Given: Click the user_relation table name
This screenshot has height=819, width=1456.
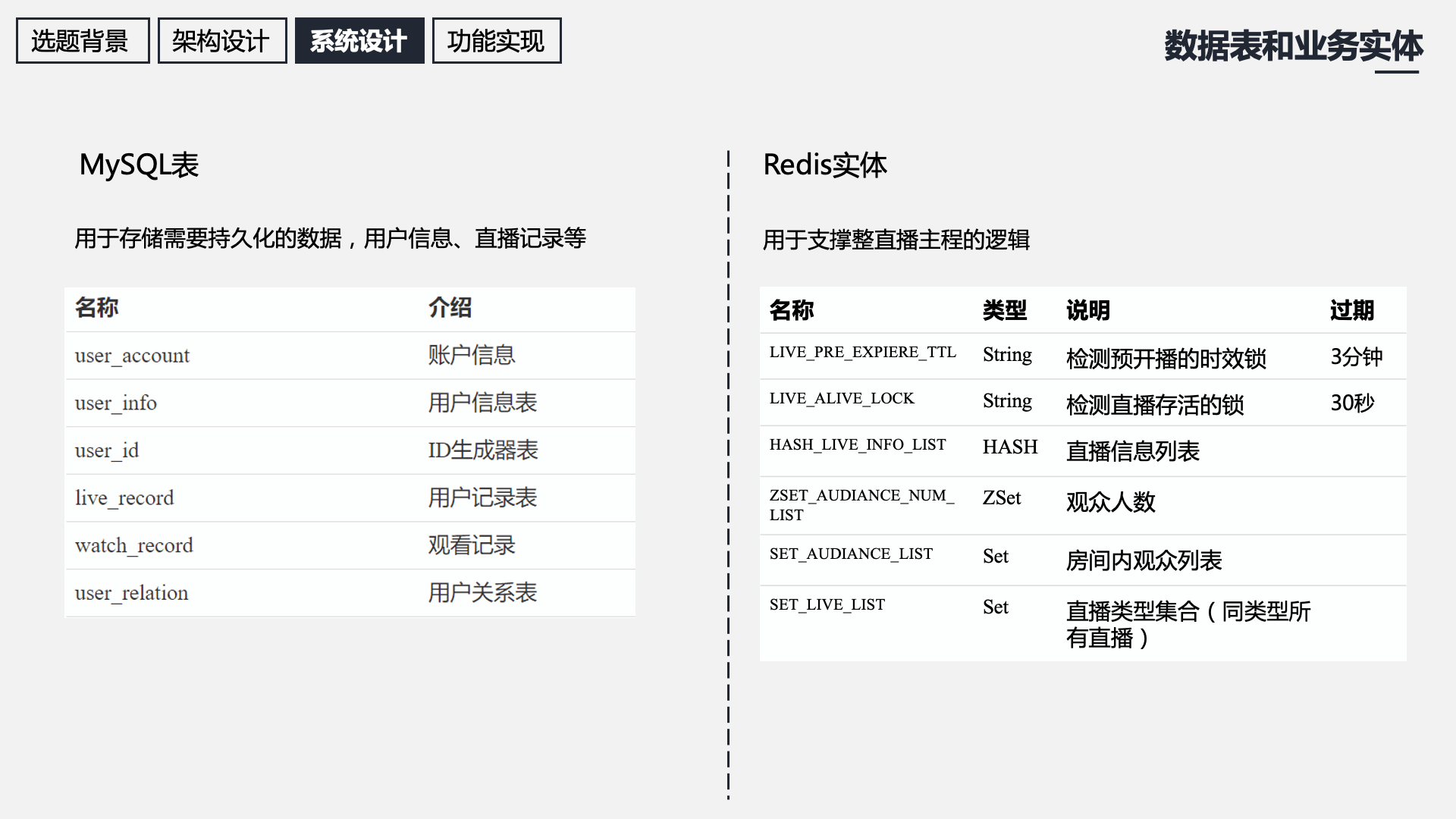Looking at the screenshot, I should coord(131,593).
